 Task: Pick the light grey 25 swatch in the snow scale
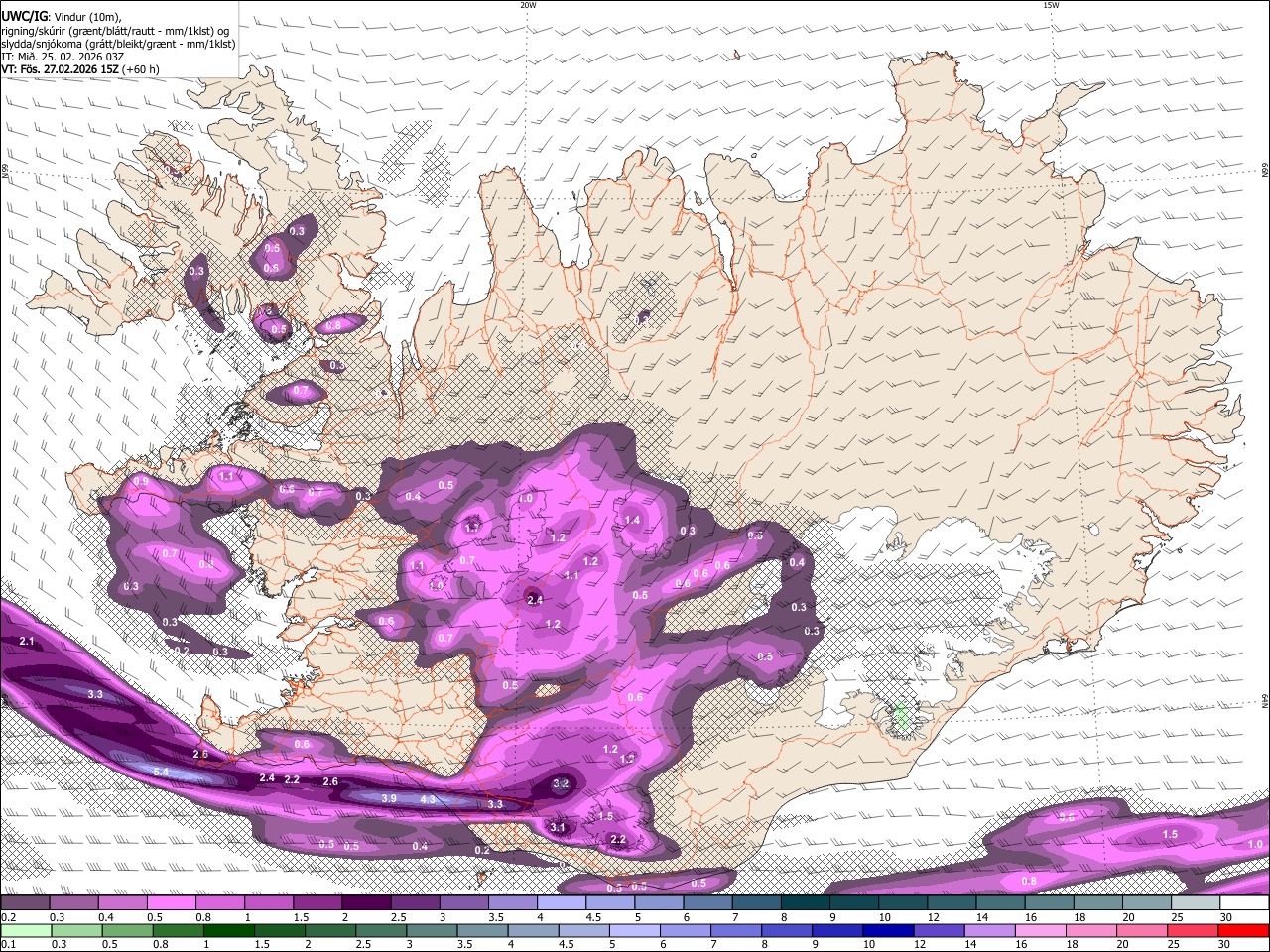(1195, 903)
